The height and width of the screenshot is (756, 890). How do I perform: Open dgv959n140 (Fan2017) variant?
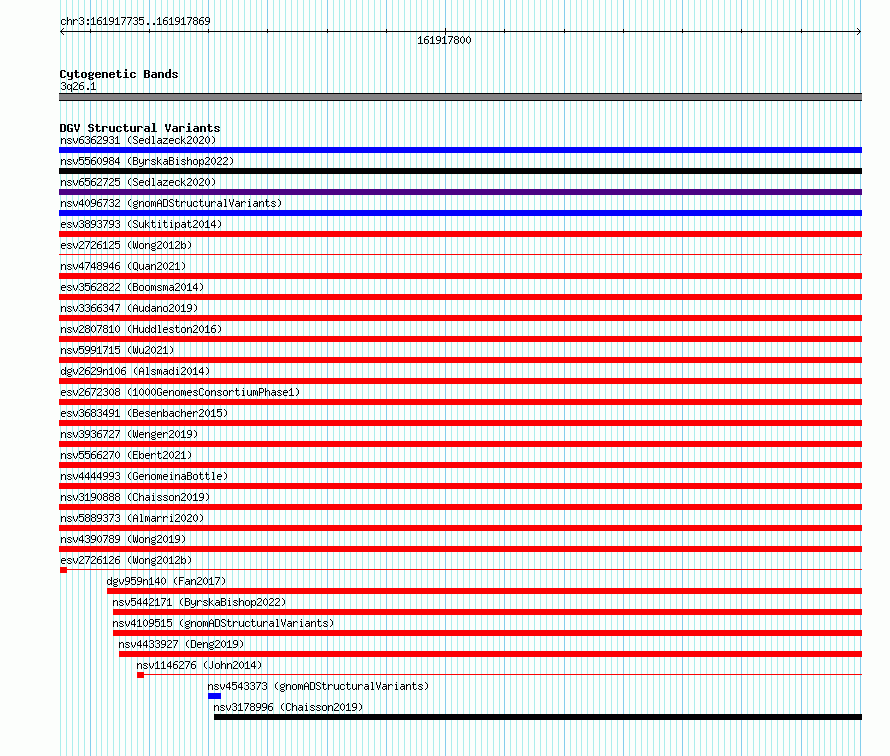(166, 581)
